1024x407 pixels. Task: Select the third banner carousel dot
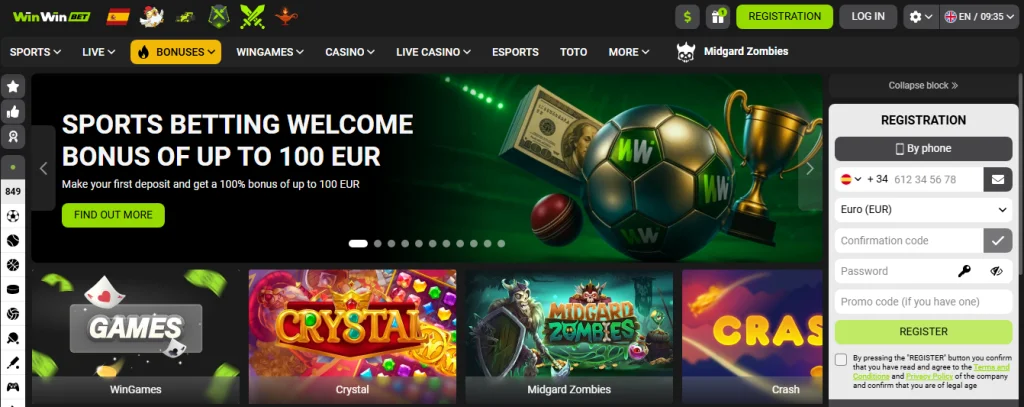coord(391,244)
